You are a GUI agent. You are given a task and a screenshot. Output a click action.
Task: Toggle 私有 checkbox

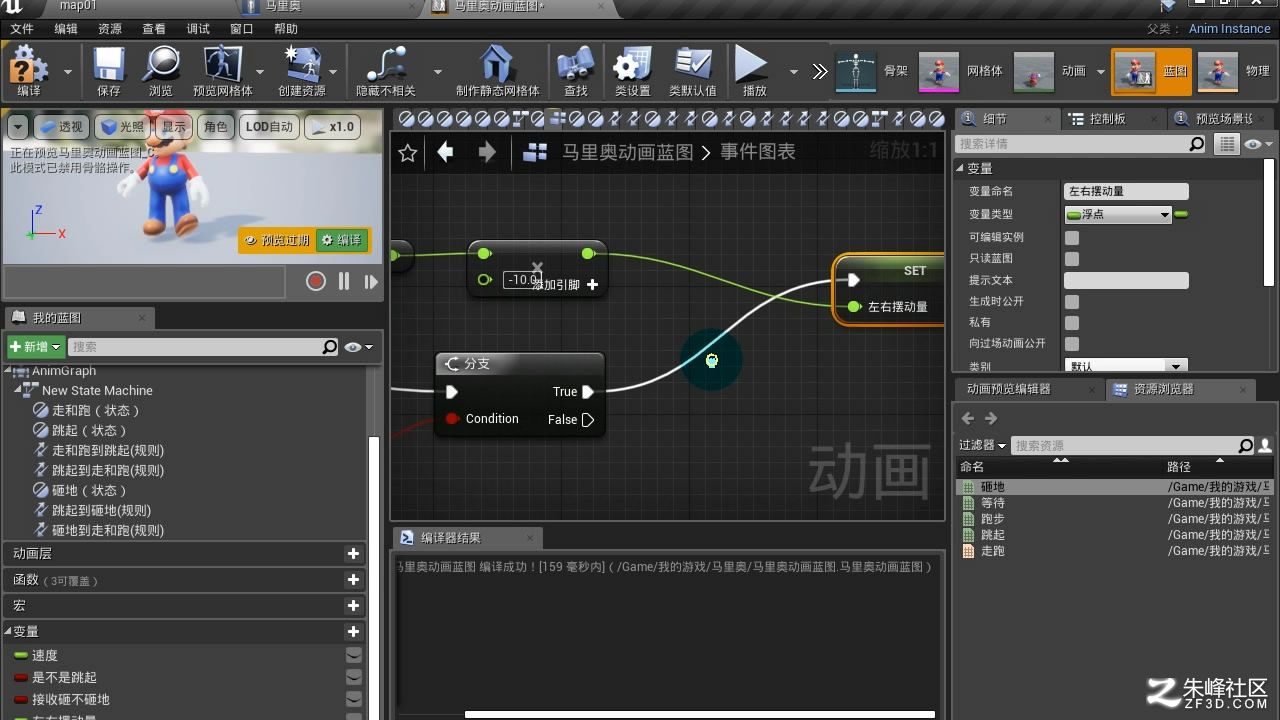pyautogui.click(x=1072, y=323)
